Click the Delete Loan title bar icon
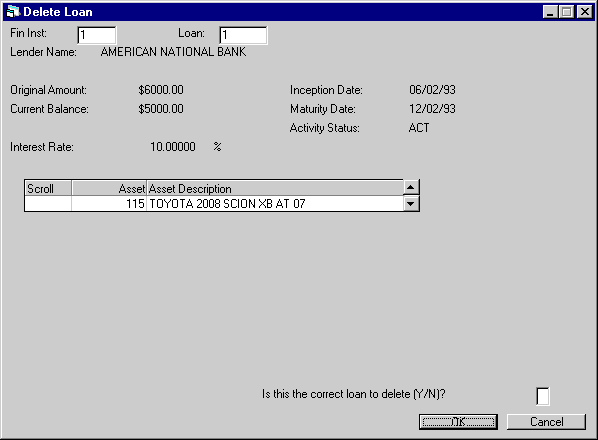This screenshot has width=598, height=440. (x=13, y=12)
